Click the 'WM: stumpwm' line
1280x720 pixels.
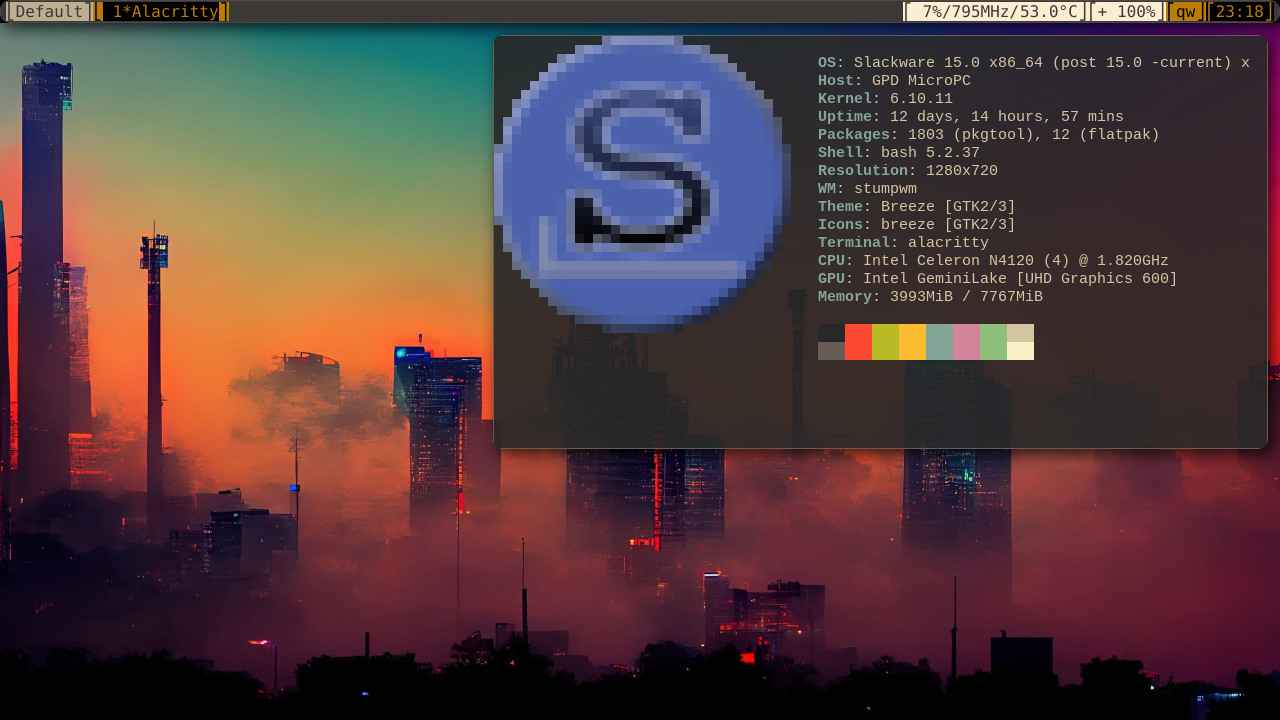point(867,189)
